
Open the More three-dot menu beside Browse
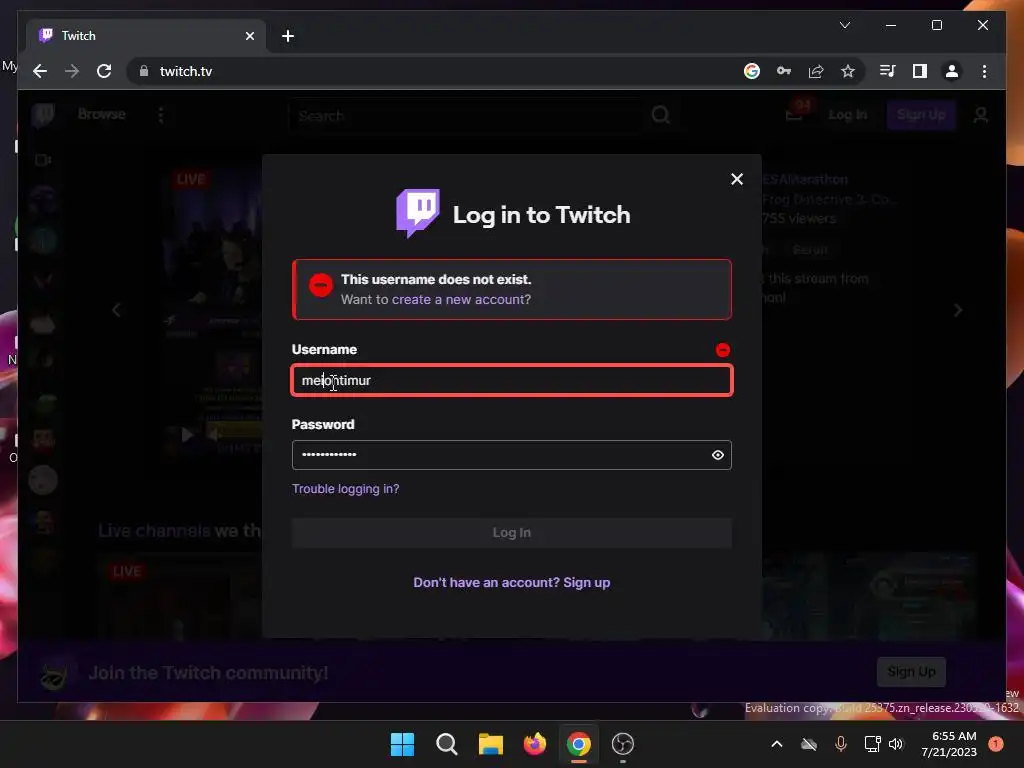tap(161, 115)
